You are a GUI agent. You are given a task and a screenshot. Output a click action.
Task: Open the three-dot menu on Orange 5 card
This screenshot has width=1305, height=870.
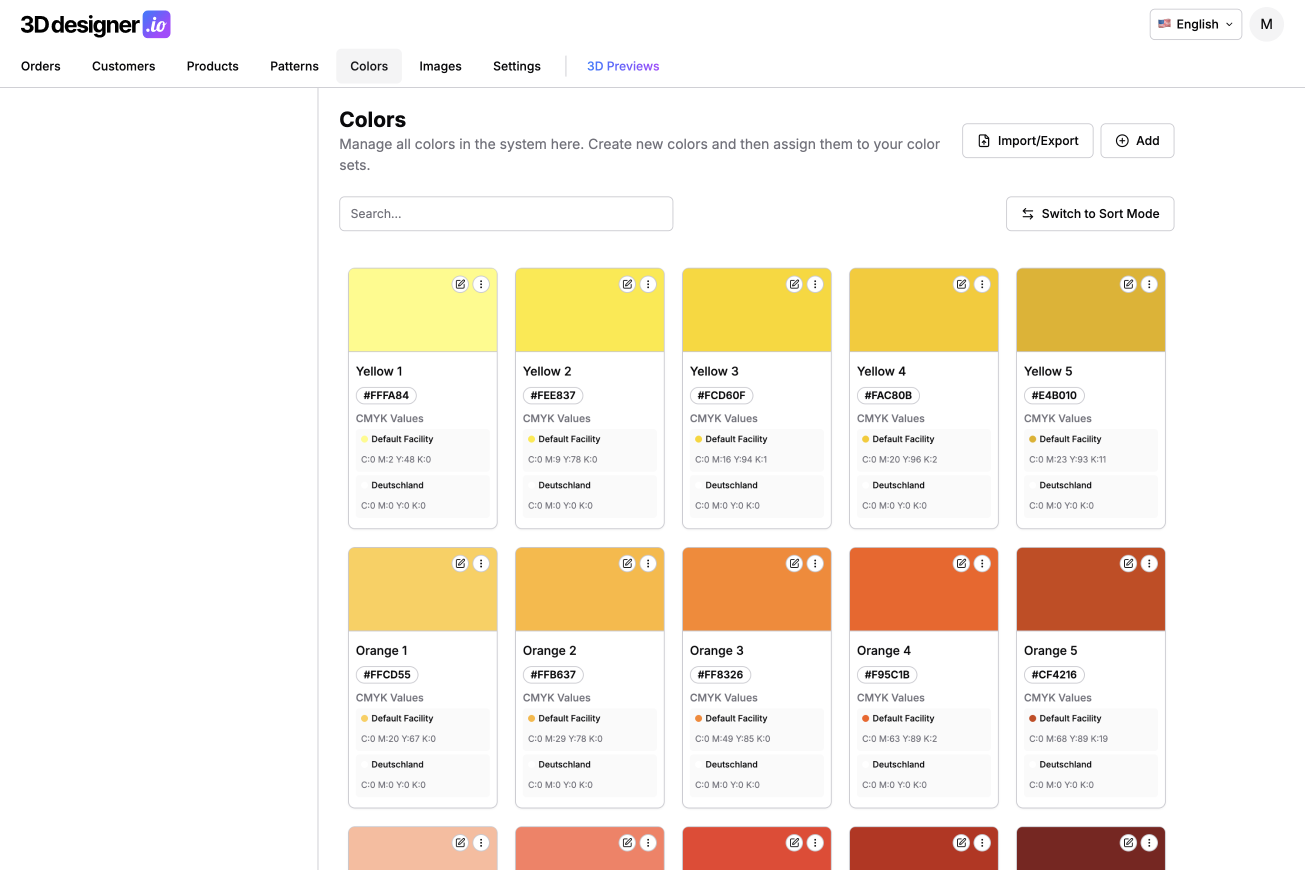pos(1149,563)
